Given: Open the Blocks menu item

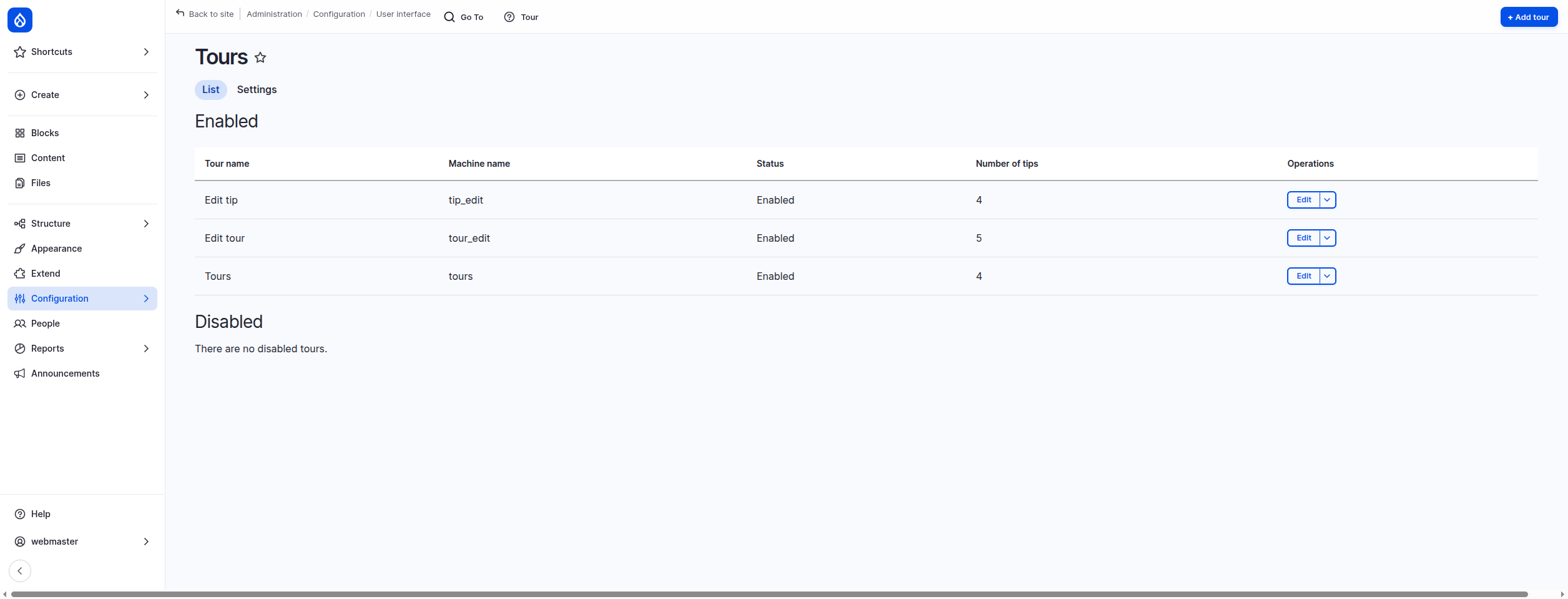Looking at the screenshot, I should pos(82,133).
